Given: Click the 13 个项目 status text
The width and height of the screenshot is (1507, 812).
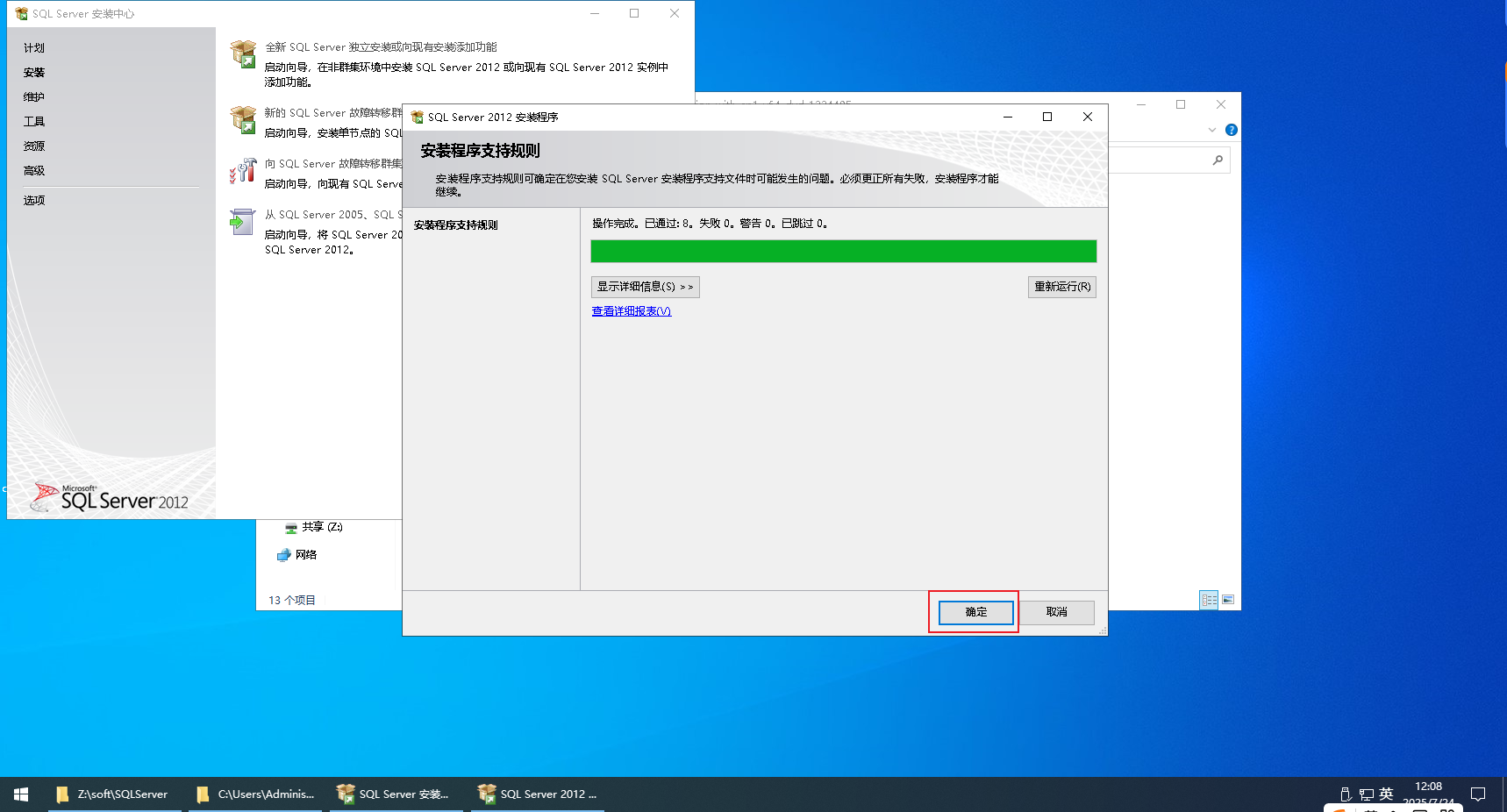Looking at the screenshot, I should pos(292,601).
